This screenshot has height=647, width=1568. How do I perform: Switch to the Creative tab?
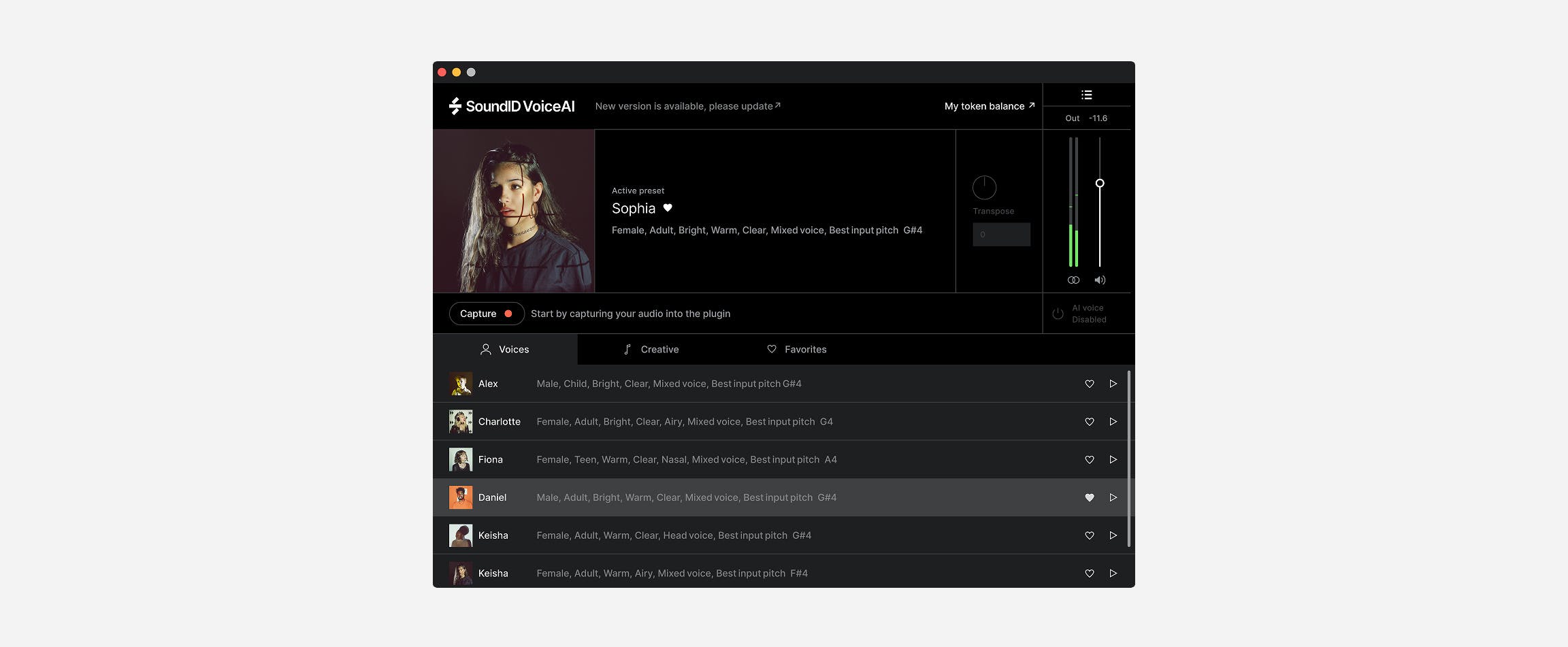pos(651,349)
